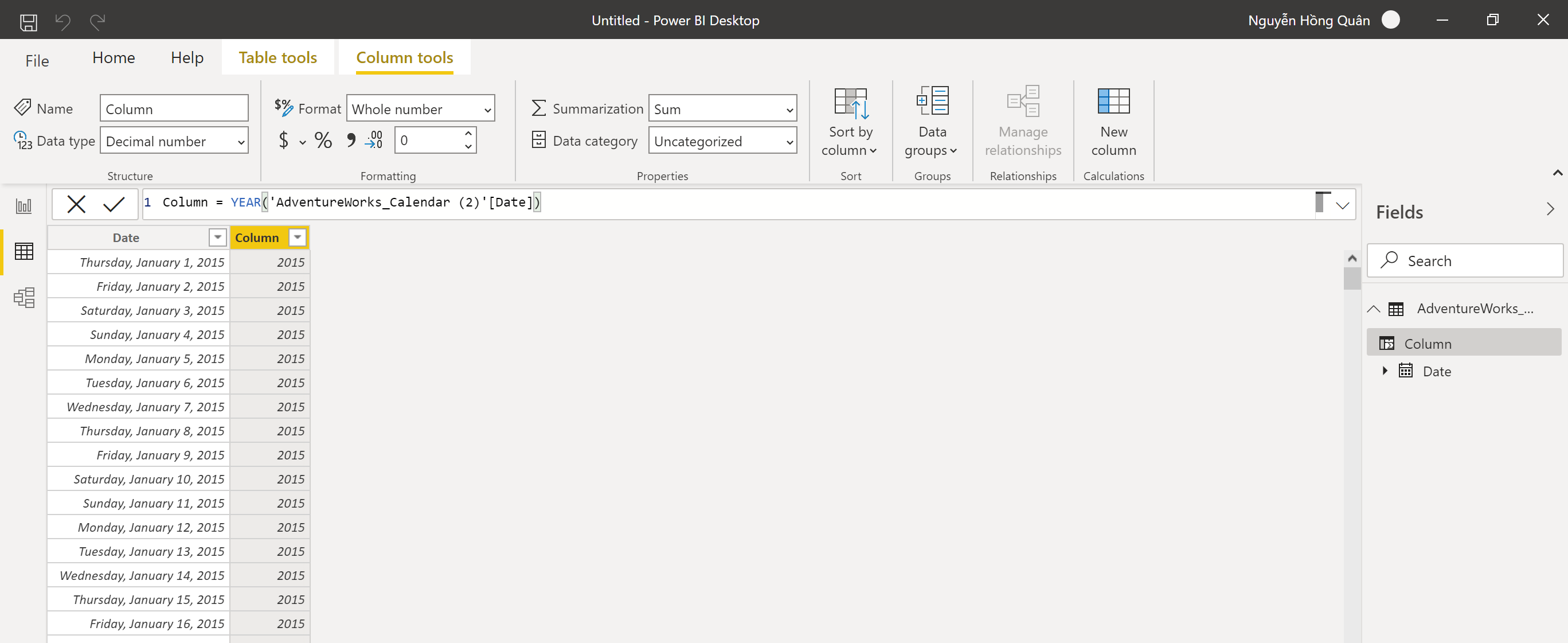Expand the formula bar chevron

tap(1342, 205)
